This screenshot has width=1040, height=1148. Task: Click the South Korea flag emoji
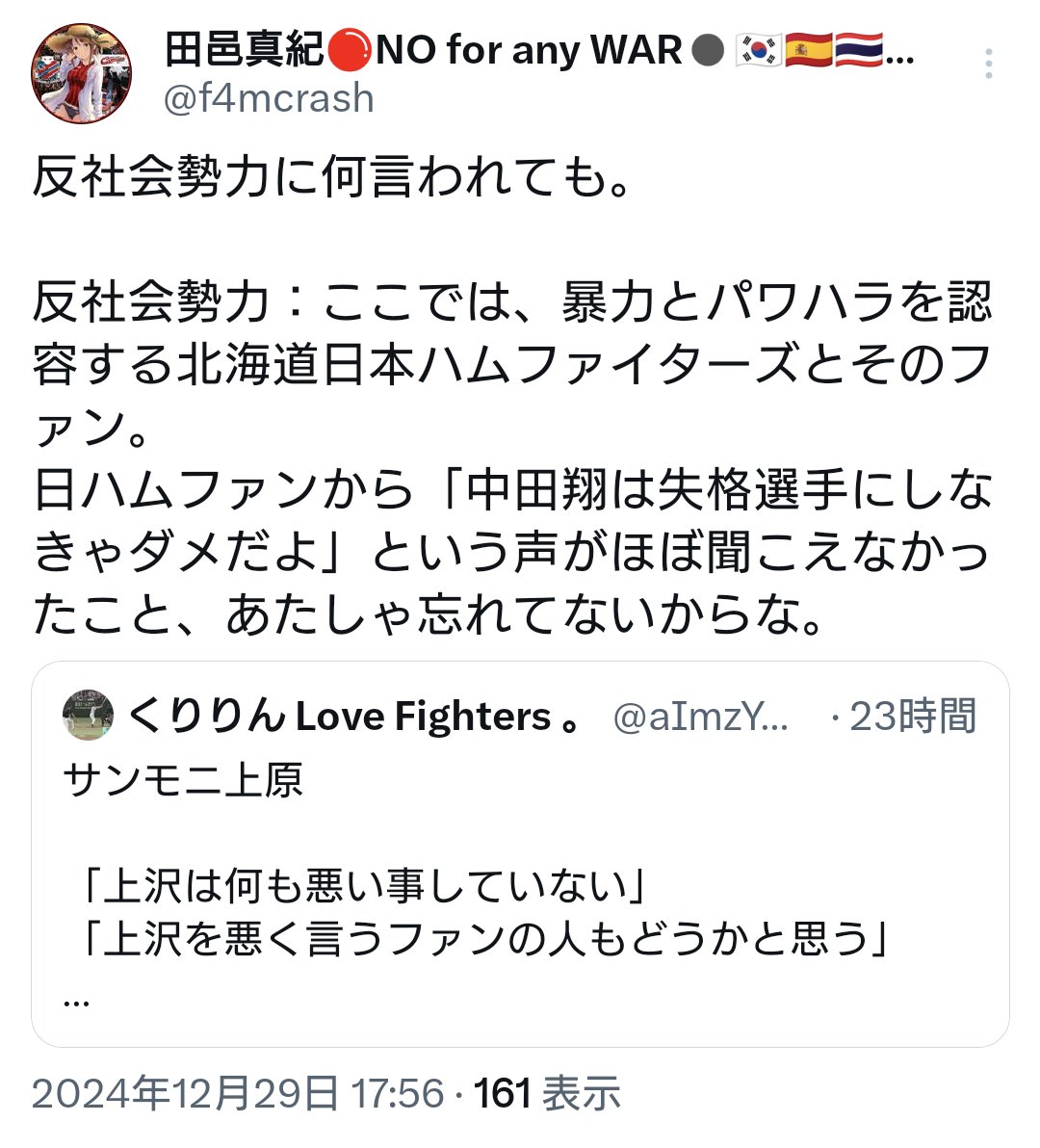tap(758, 50)
